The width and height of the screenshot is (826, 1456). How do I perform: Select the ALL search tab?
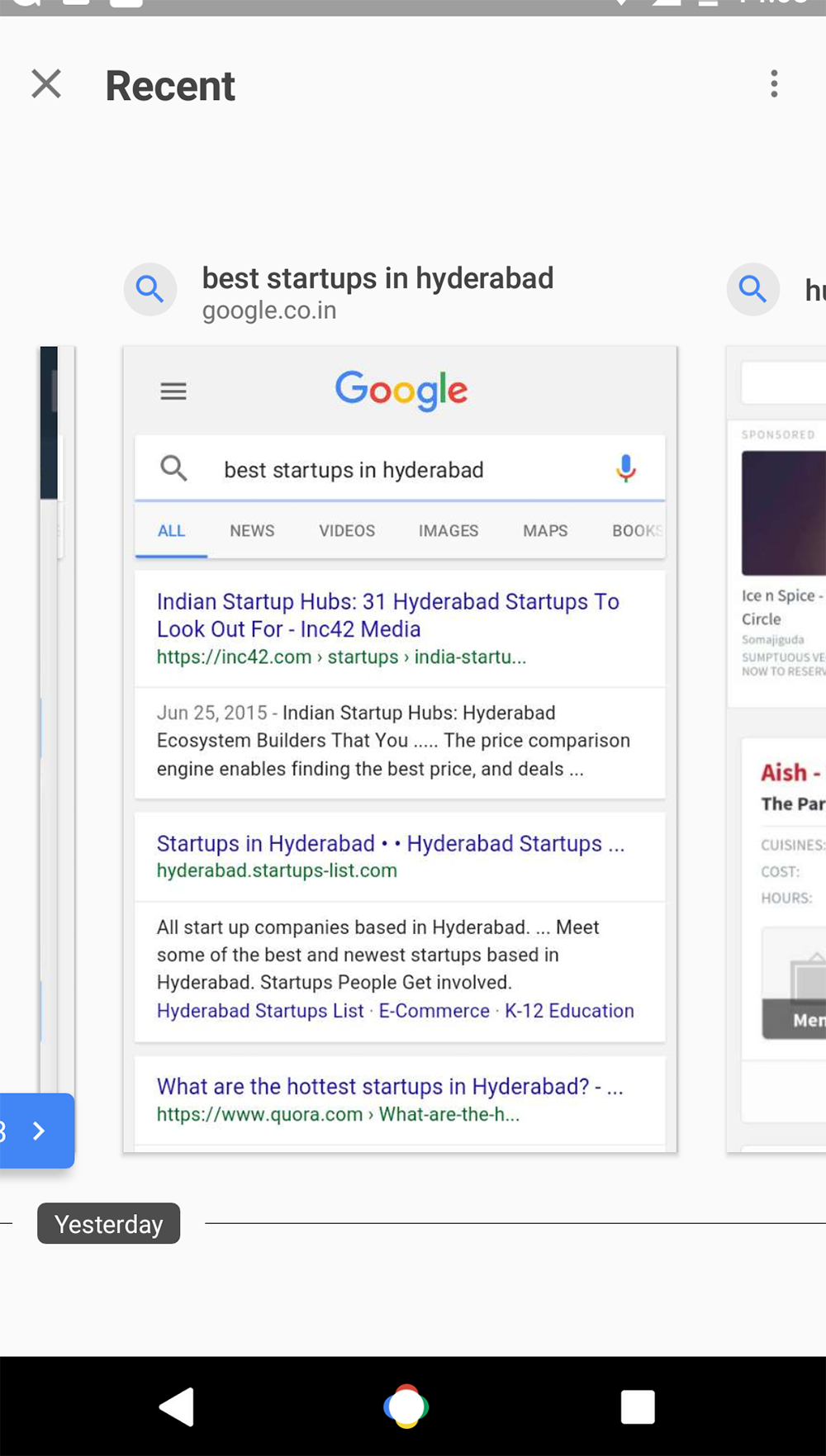click(171, 531)
